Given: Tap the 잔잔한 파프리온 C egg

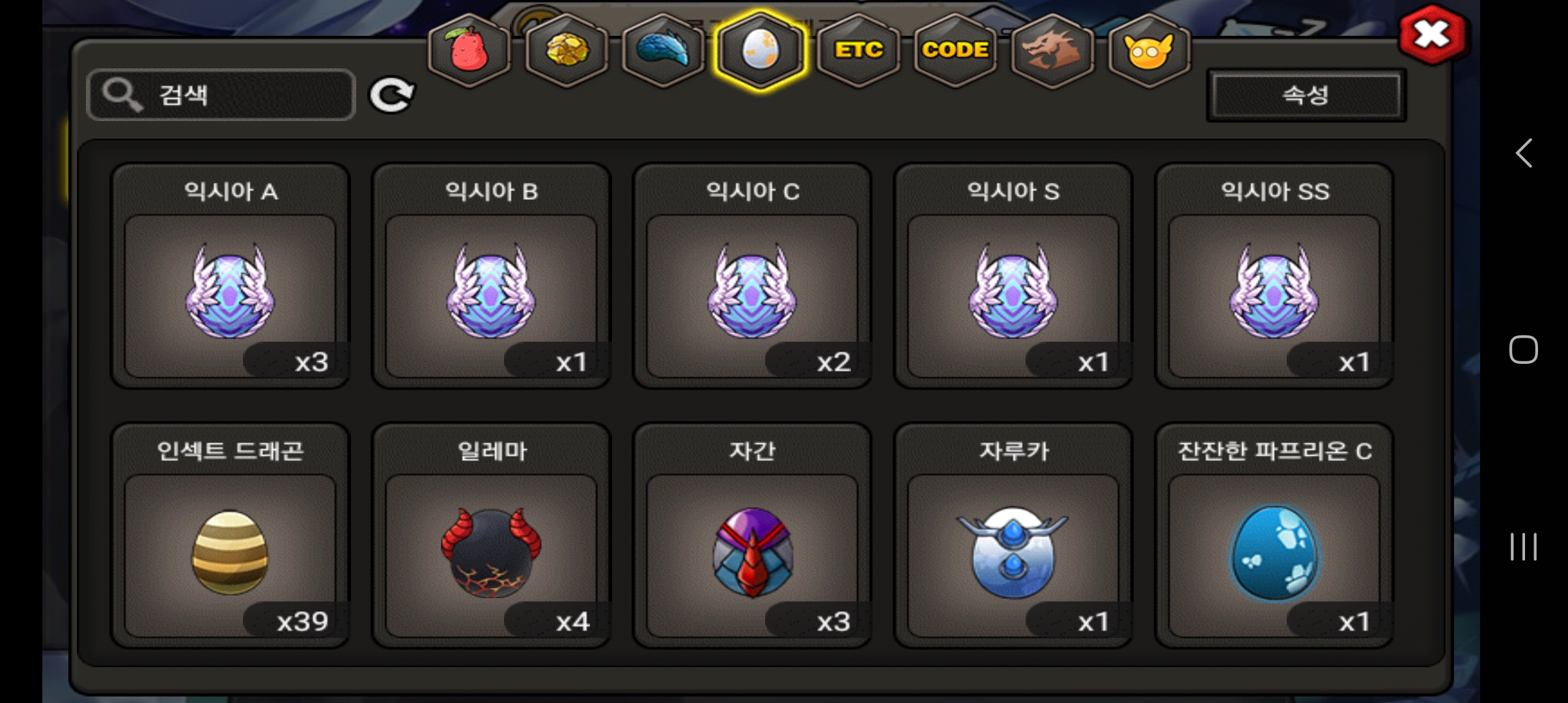Looking at the screenshot, I should click(x=1274, y=536).
